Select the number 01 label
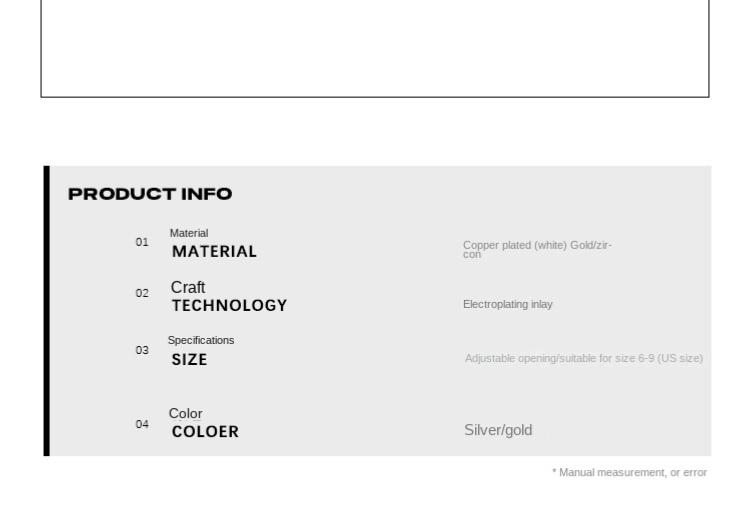This screenshot has width=750, height=513. pos(142,242)
